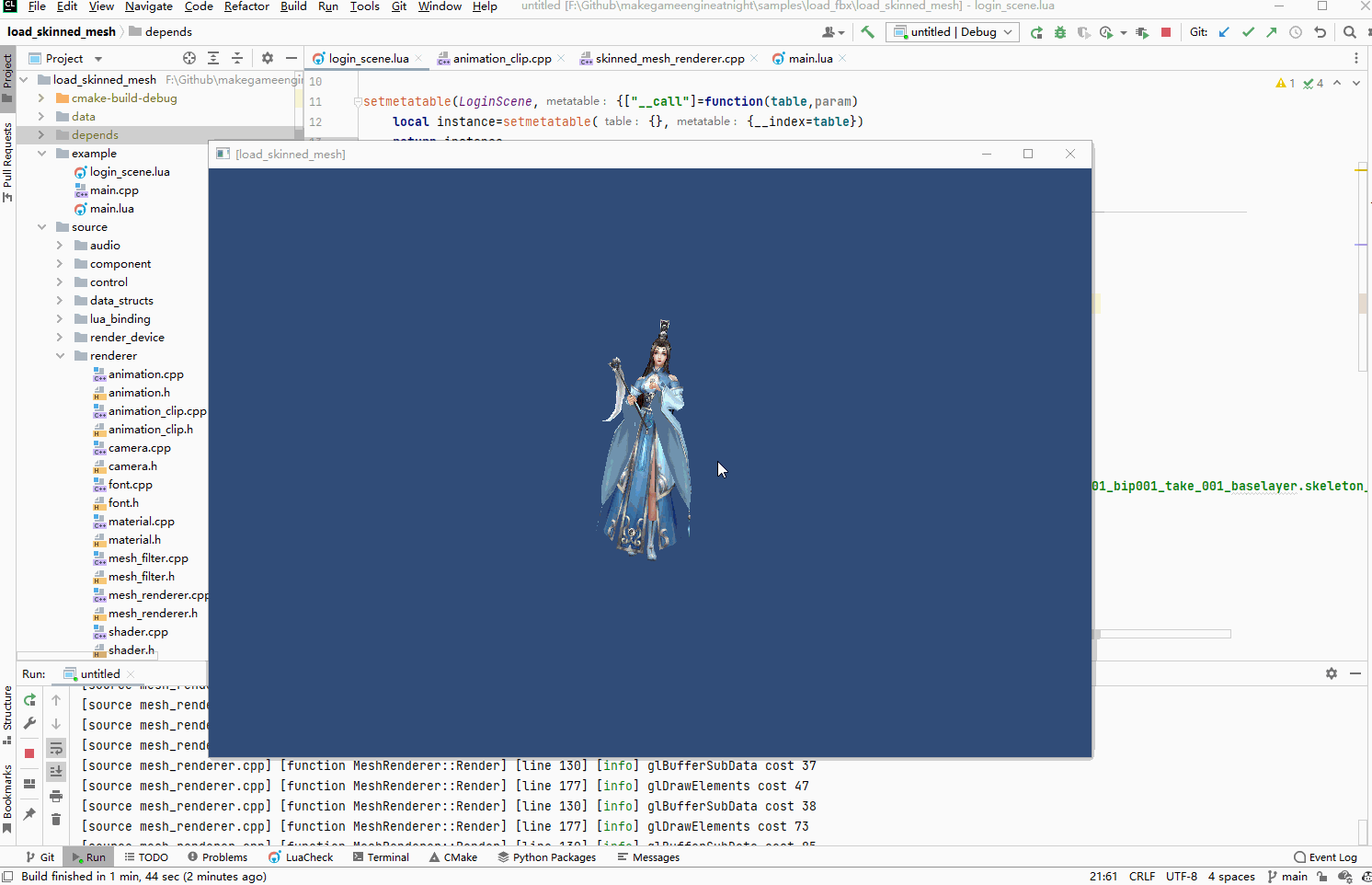Click the Select Opened File target icon
The image size is (1372, 885).
(189, 58)
